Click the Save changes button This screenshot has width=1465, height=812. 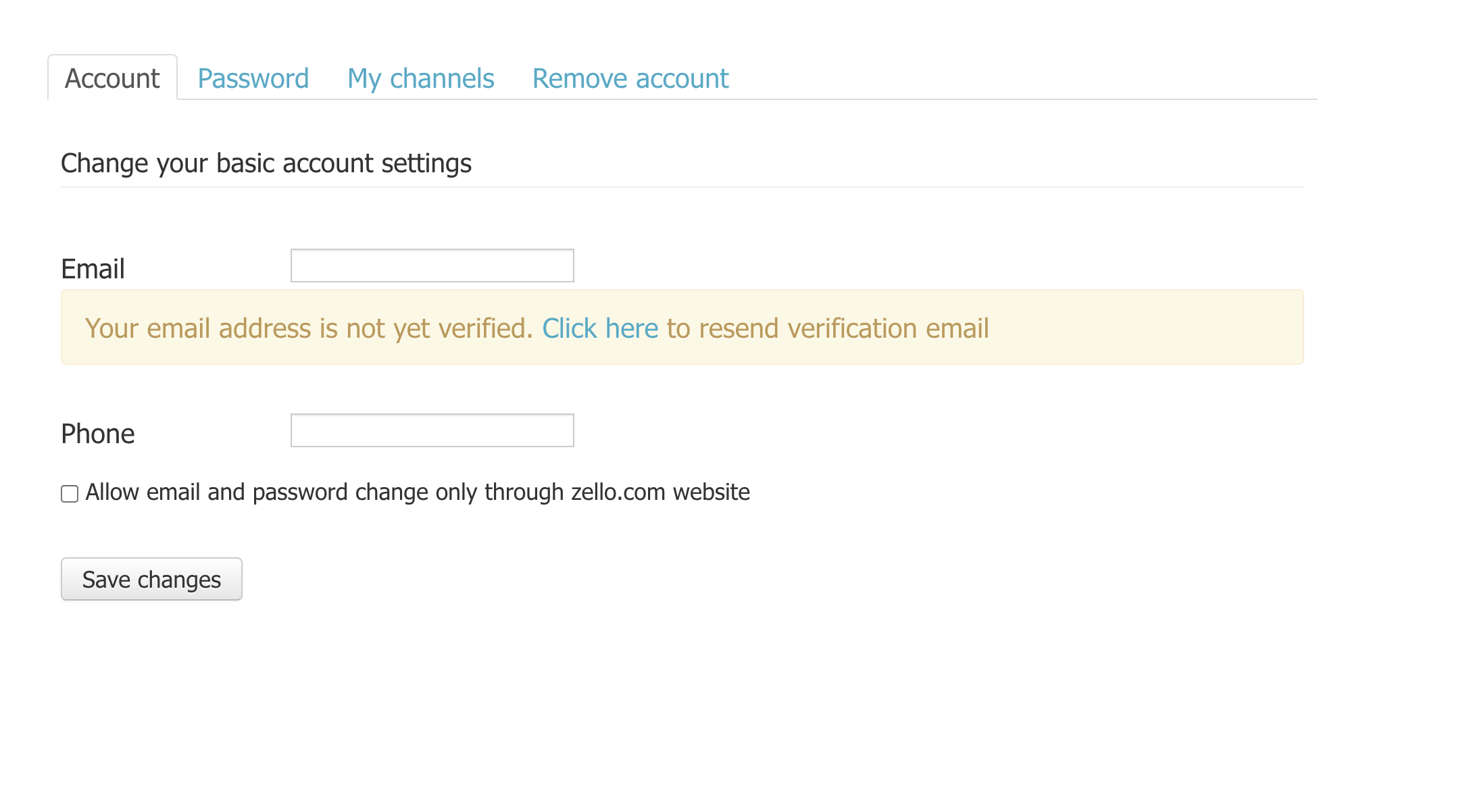coord(151,579)
